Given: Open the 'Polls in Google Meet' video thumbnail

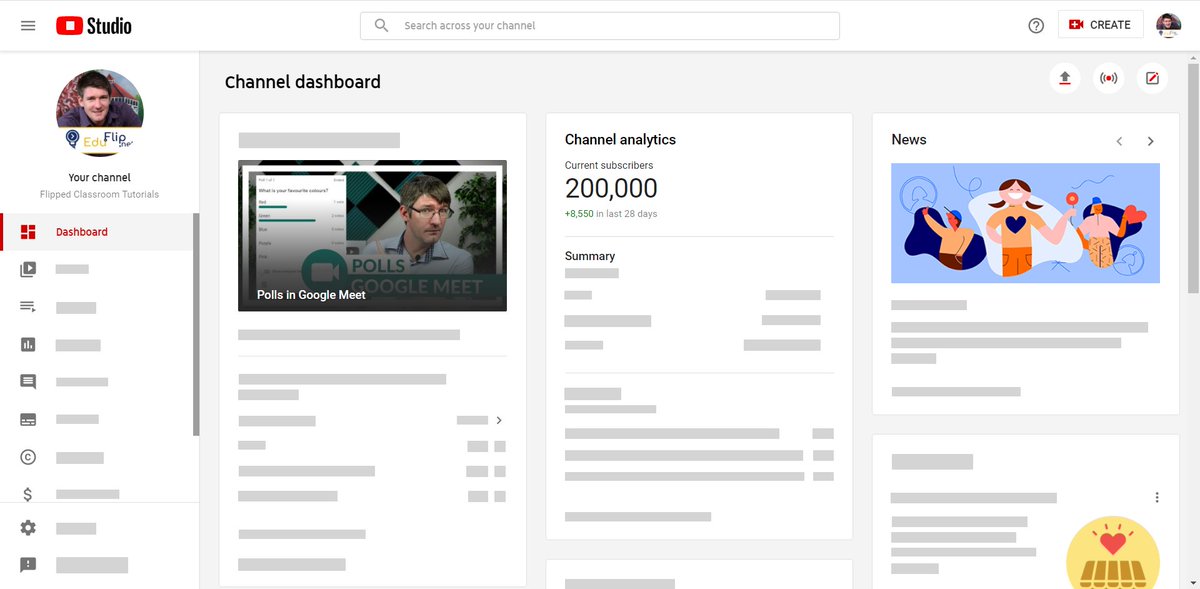Looking at the screenshot, I should point(372,235).
